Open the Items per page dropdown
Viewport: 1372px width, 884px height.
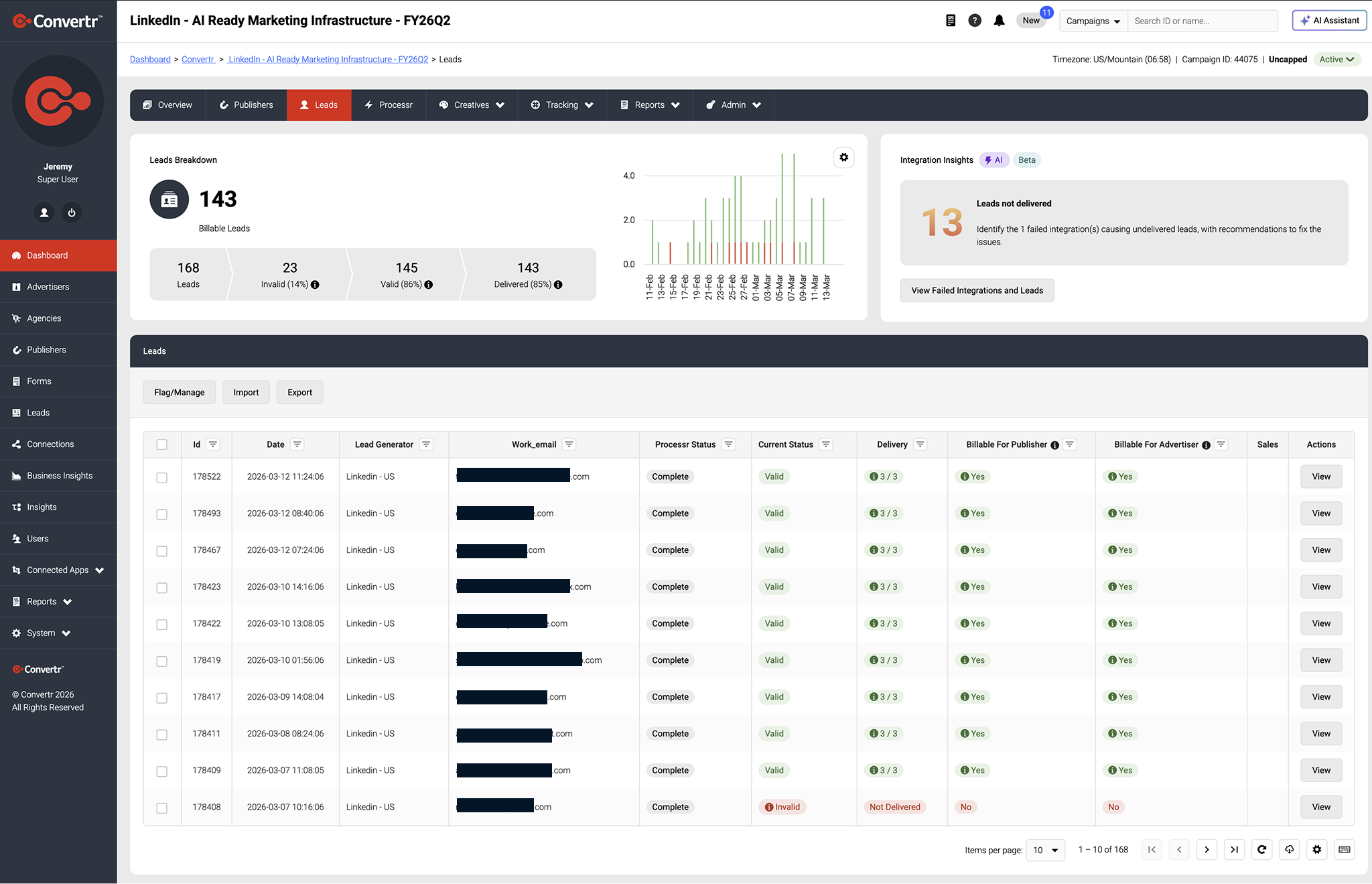[x=1045, y=850]
